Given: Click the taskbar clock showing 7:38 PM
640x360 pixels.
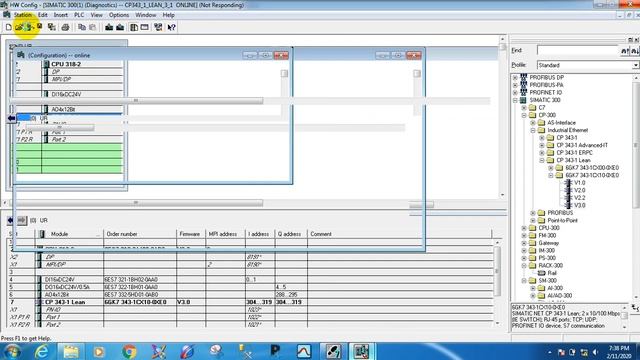Looking at the screenshot, I should (619, 352).
